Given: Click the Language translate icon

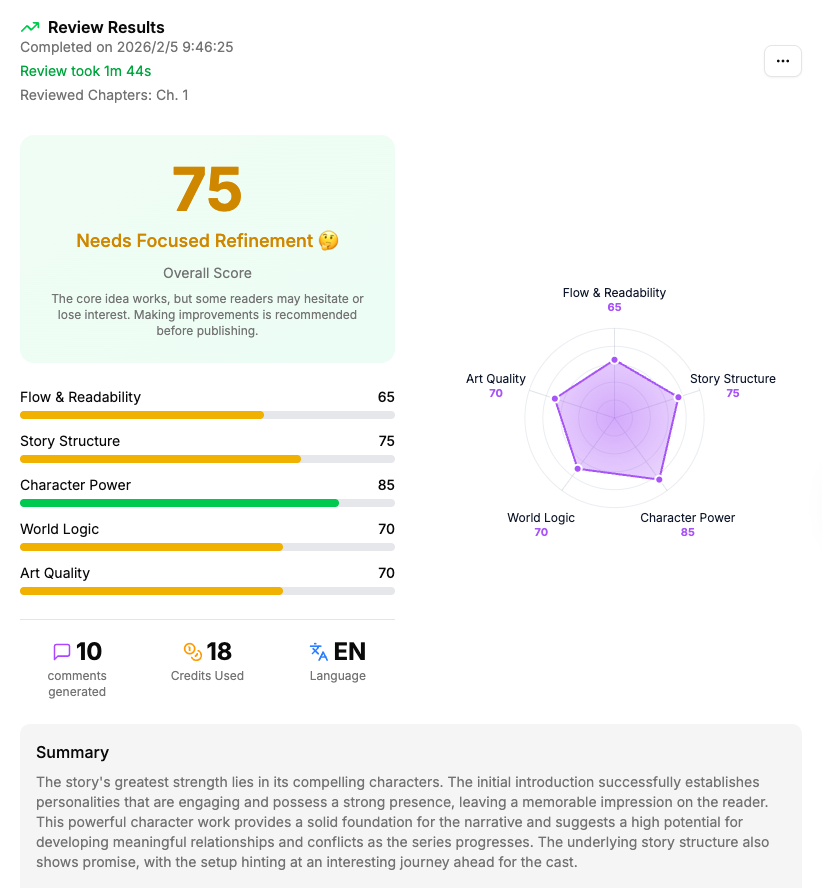Looking at the screenshot, I should (319, 652).
